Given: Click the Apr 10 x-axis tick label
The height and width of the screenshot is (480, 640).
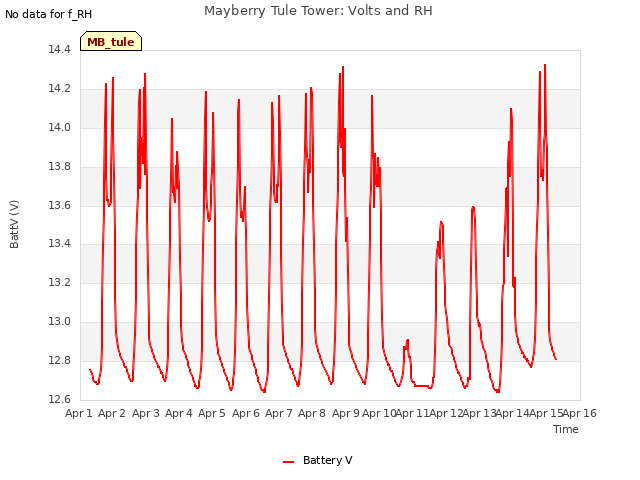Looking at the screenshot, I should (379, 413).
